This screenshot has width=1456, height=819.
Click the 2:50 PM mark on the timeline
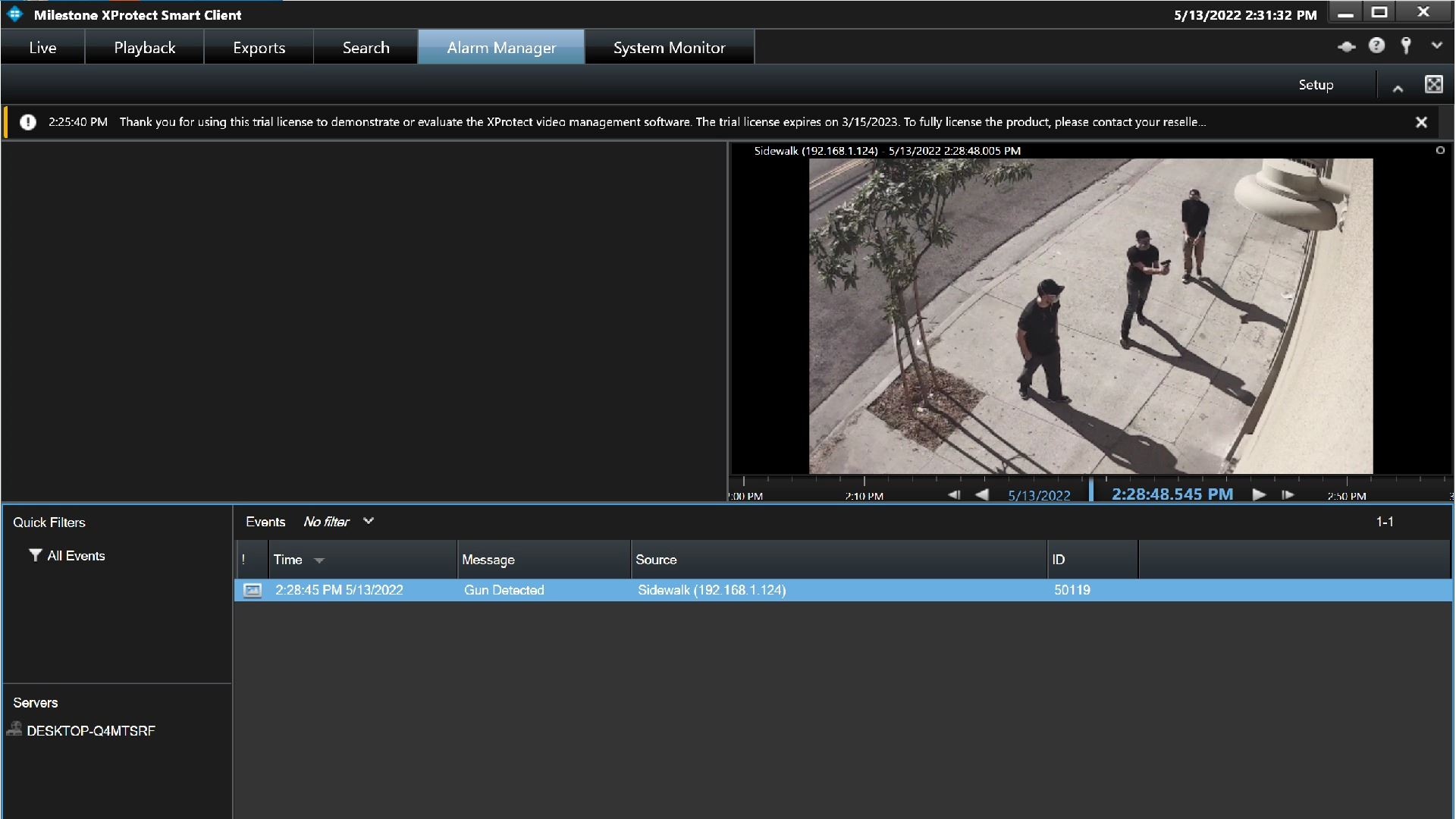[1347, 496]
